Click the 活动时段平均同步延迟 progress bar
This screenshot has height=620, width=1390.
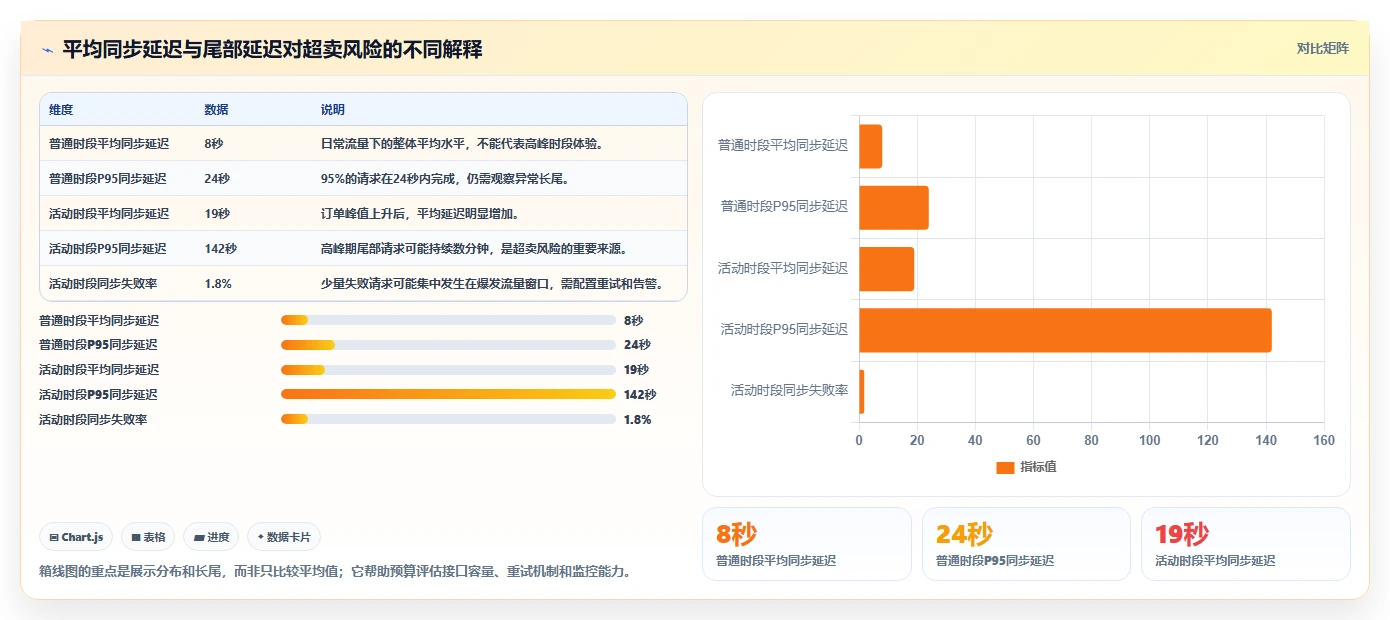[448, 370]
